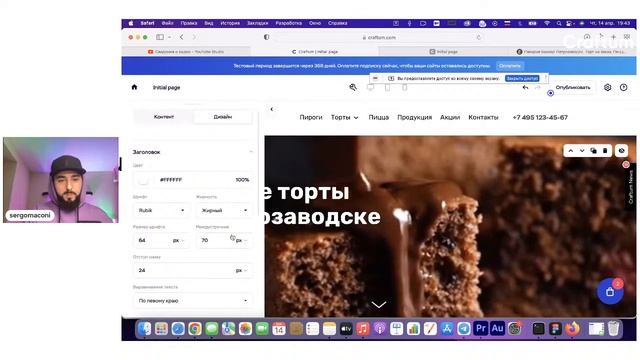The image size is (640, 360).
Task: Open Finder from the dock
Action: coord(144,329)
